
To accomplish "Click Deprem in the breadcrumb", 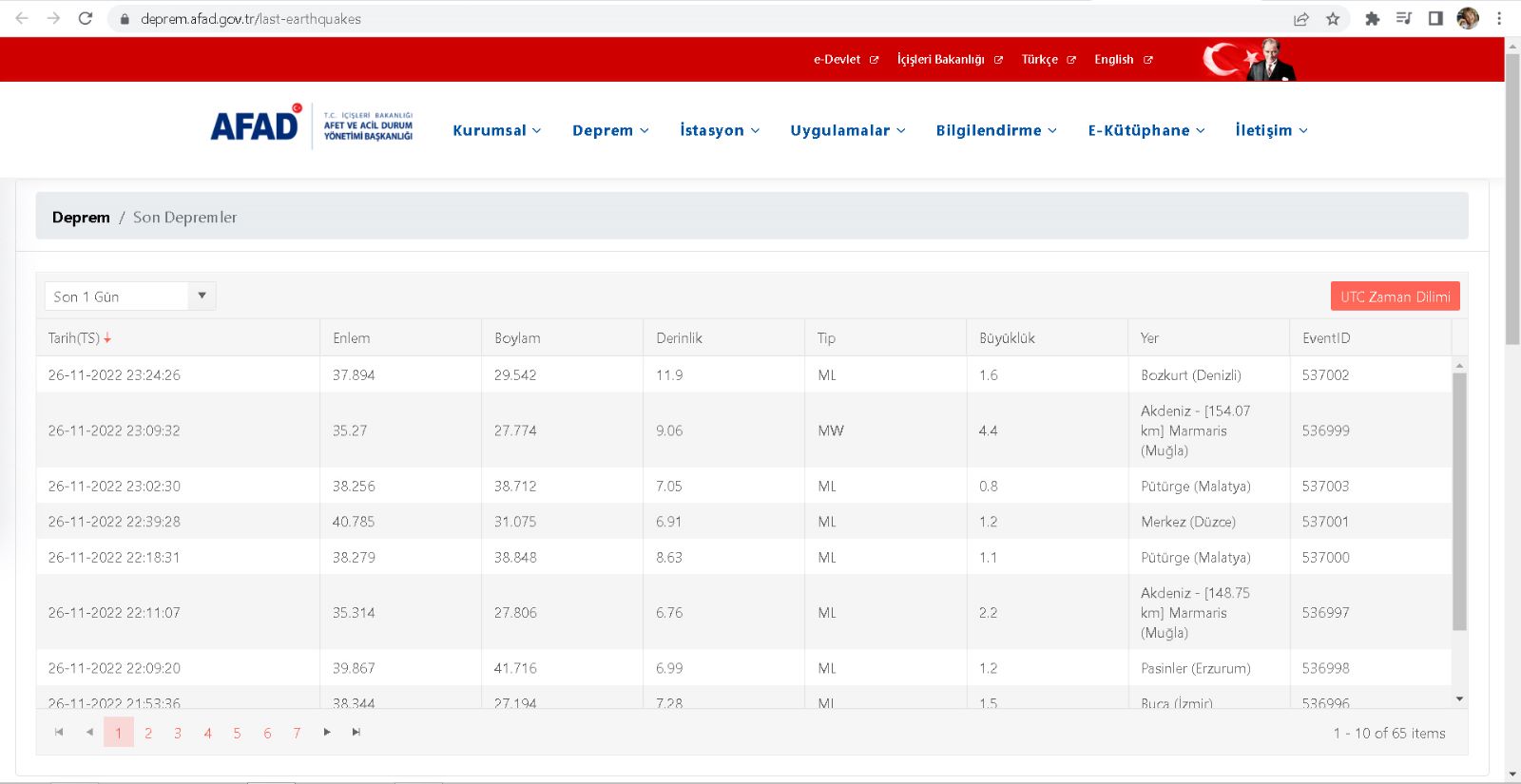I will point(81,217).
